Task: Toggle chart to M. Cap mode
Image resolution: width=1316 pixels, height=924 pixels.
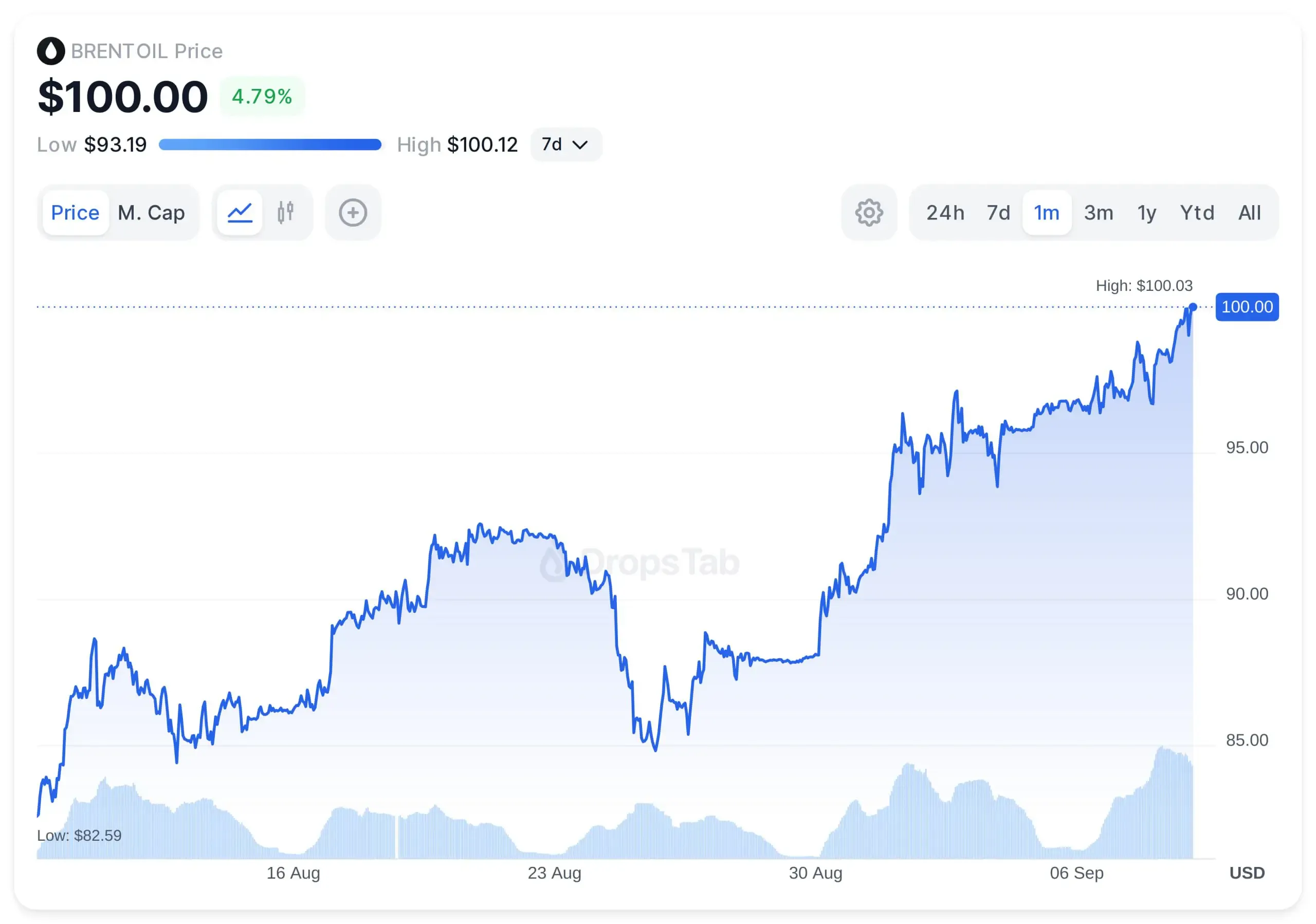Action: click(151, 213)
